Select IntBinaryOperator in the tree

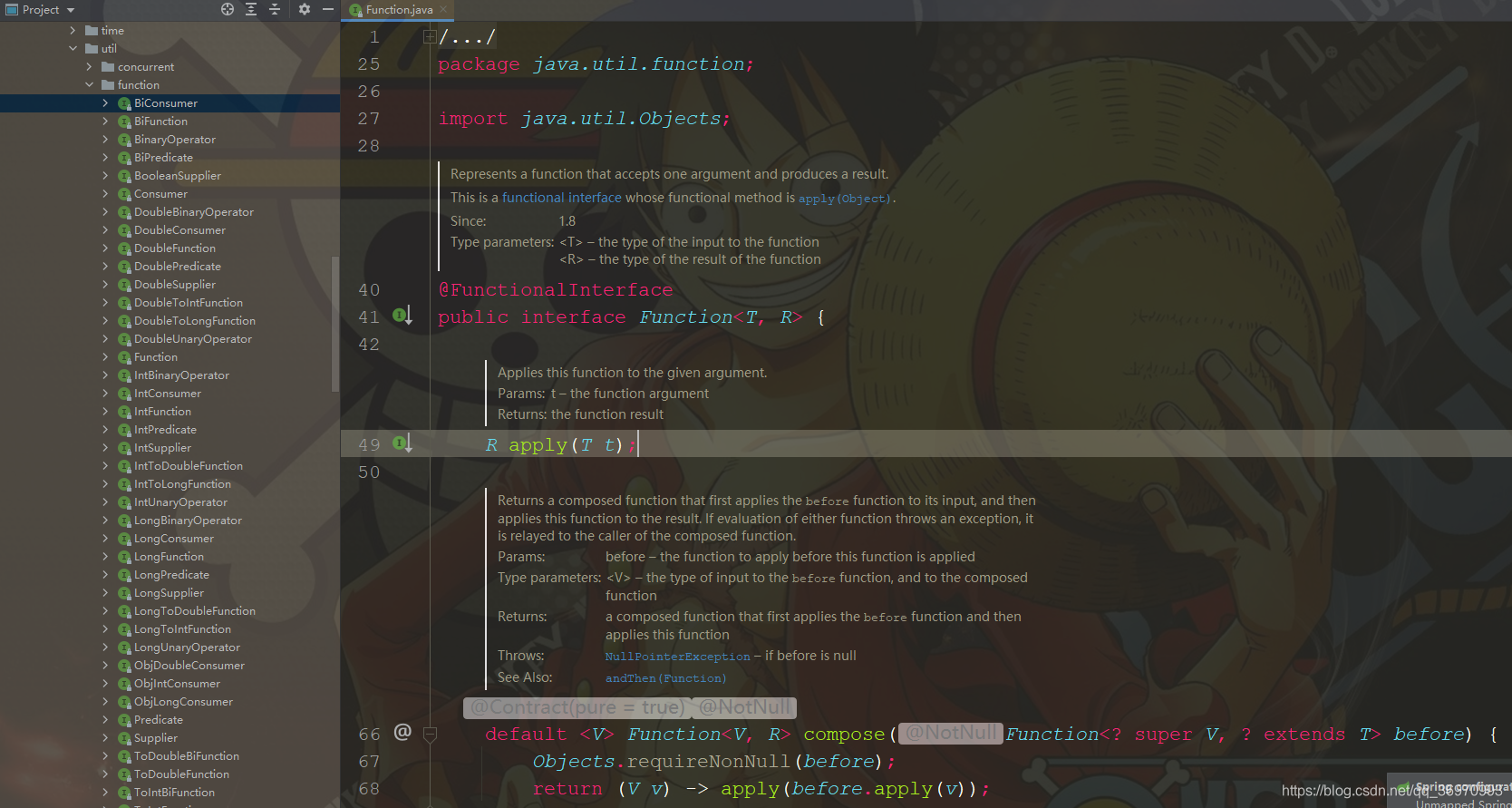coord(181,375)
